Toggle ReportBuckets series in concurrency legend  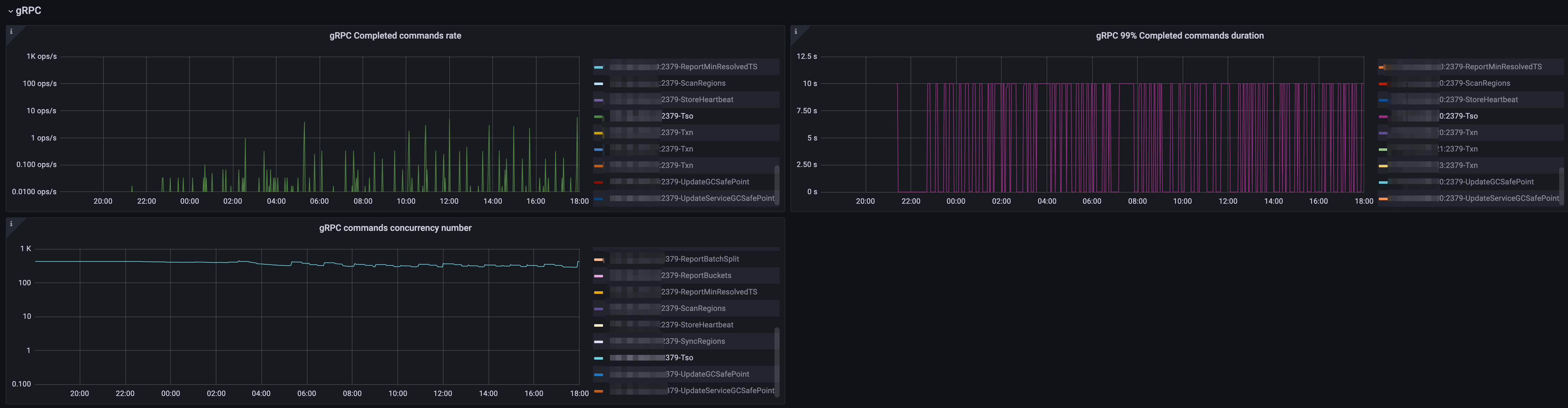coord(696,275)
